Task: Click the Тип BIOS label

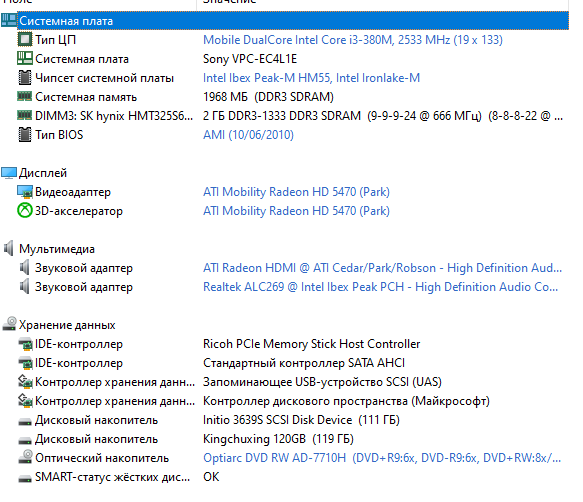Action: (x=59, y=134)
